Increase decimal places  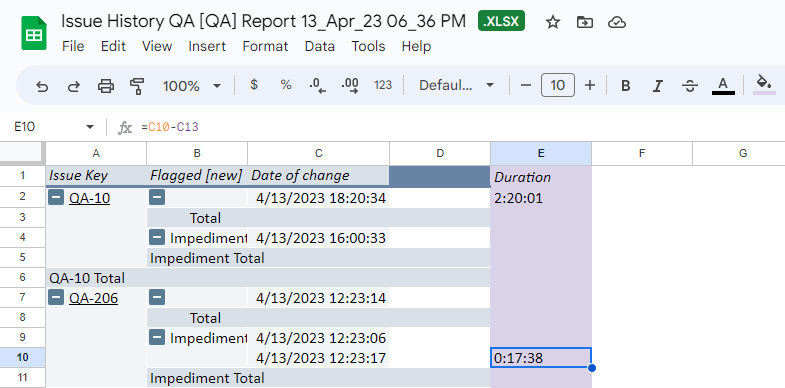tap(350, 86)
